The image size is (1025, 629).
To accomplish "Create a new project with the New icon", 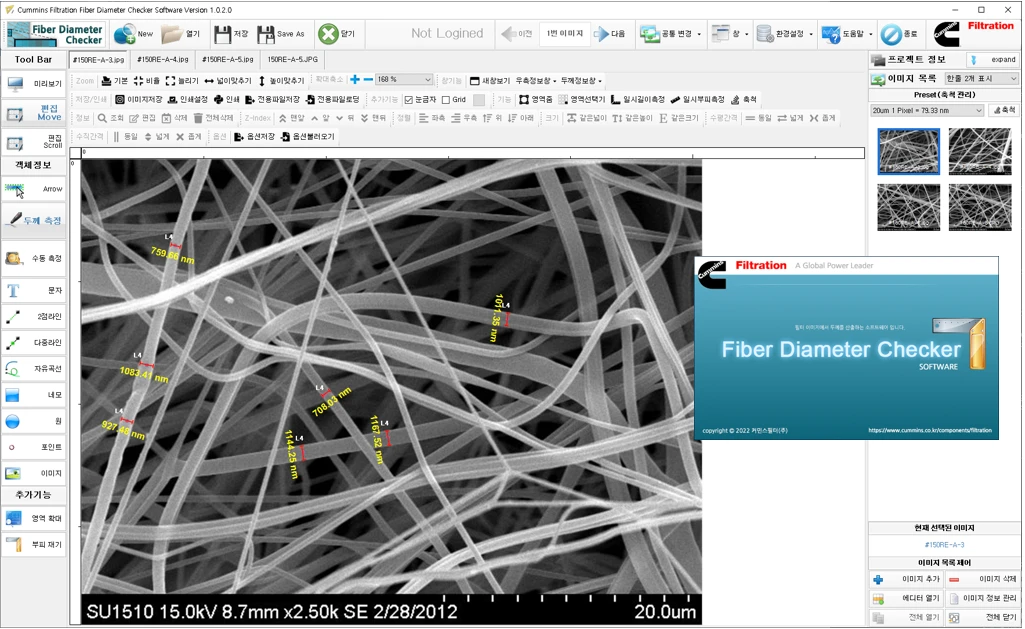I will point(133,33).
